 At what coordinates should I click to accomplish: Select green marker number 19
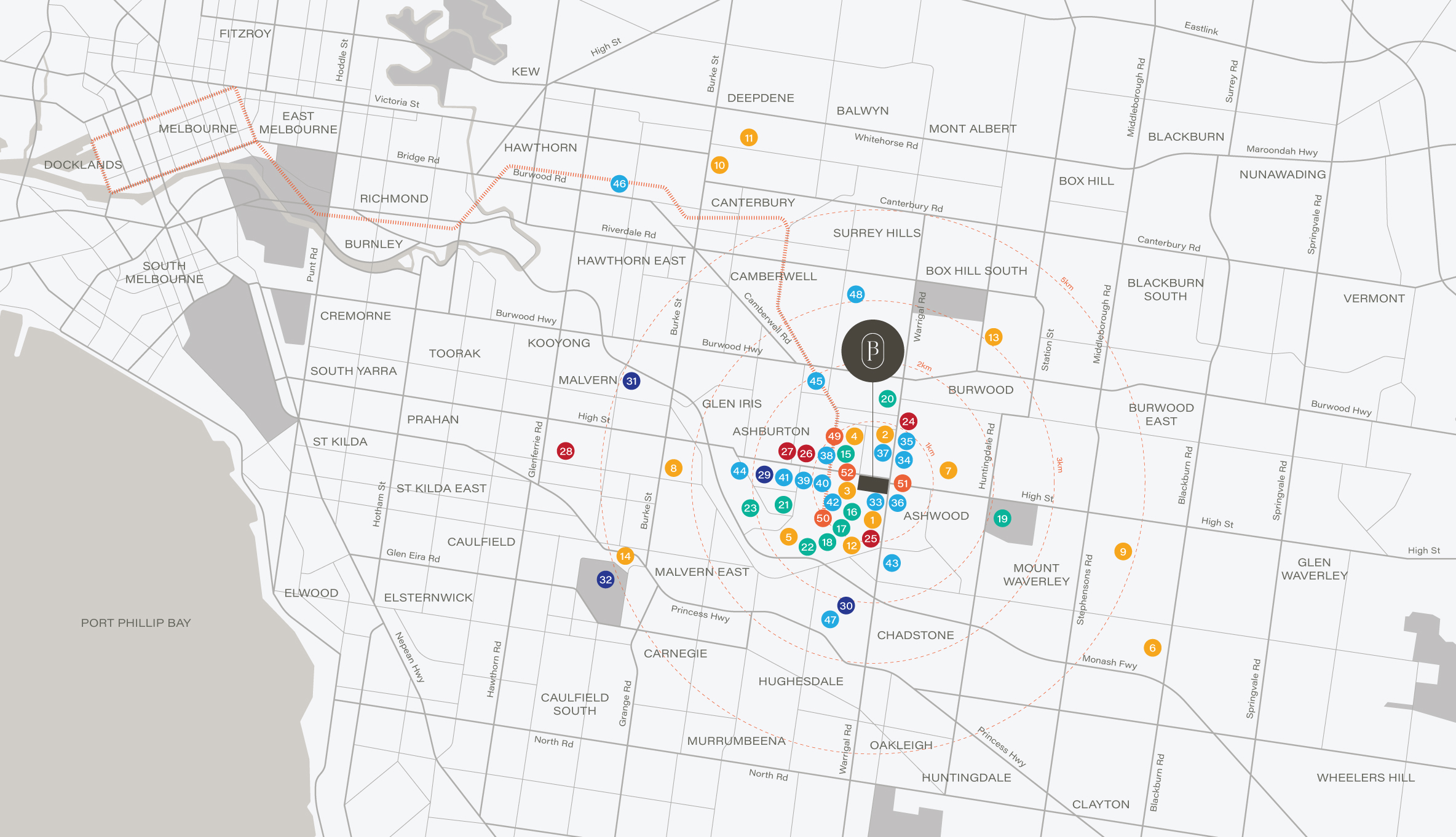click(x=1002, y=519)
